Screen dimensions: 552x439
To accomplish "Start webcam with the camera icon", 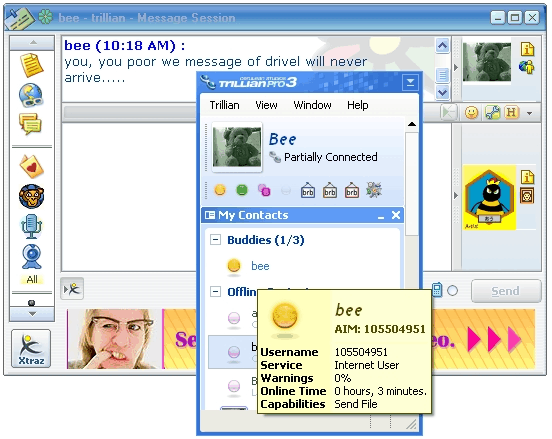I will pyautogui.click(x=32, y=257).
